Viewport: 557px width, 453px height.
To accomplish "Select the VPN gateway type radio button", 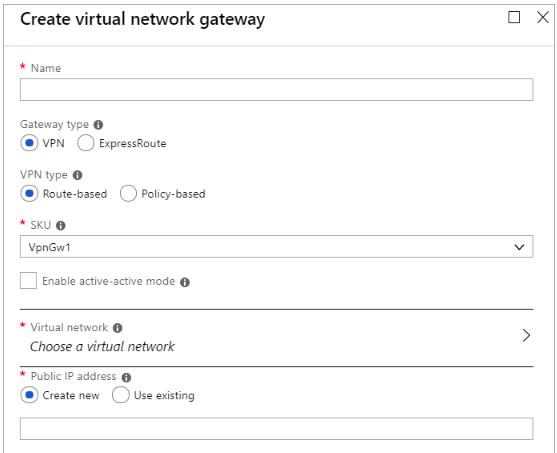I will coord(29,143).
